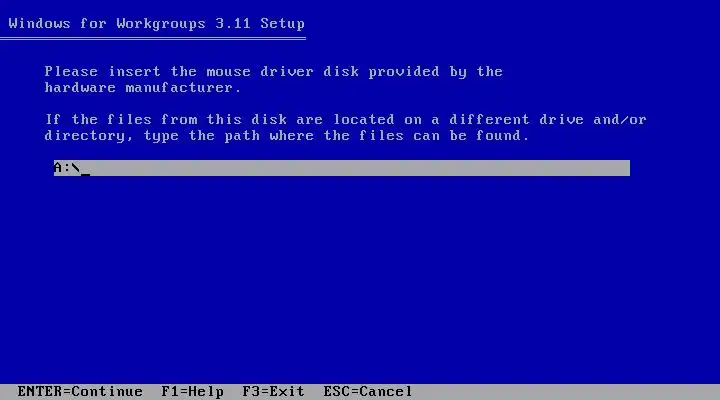Click empty status bar area right of ESC=Cancel
Viewport: 720px width, 400px height.
click(x=565, y=392)
